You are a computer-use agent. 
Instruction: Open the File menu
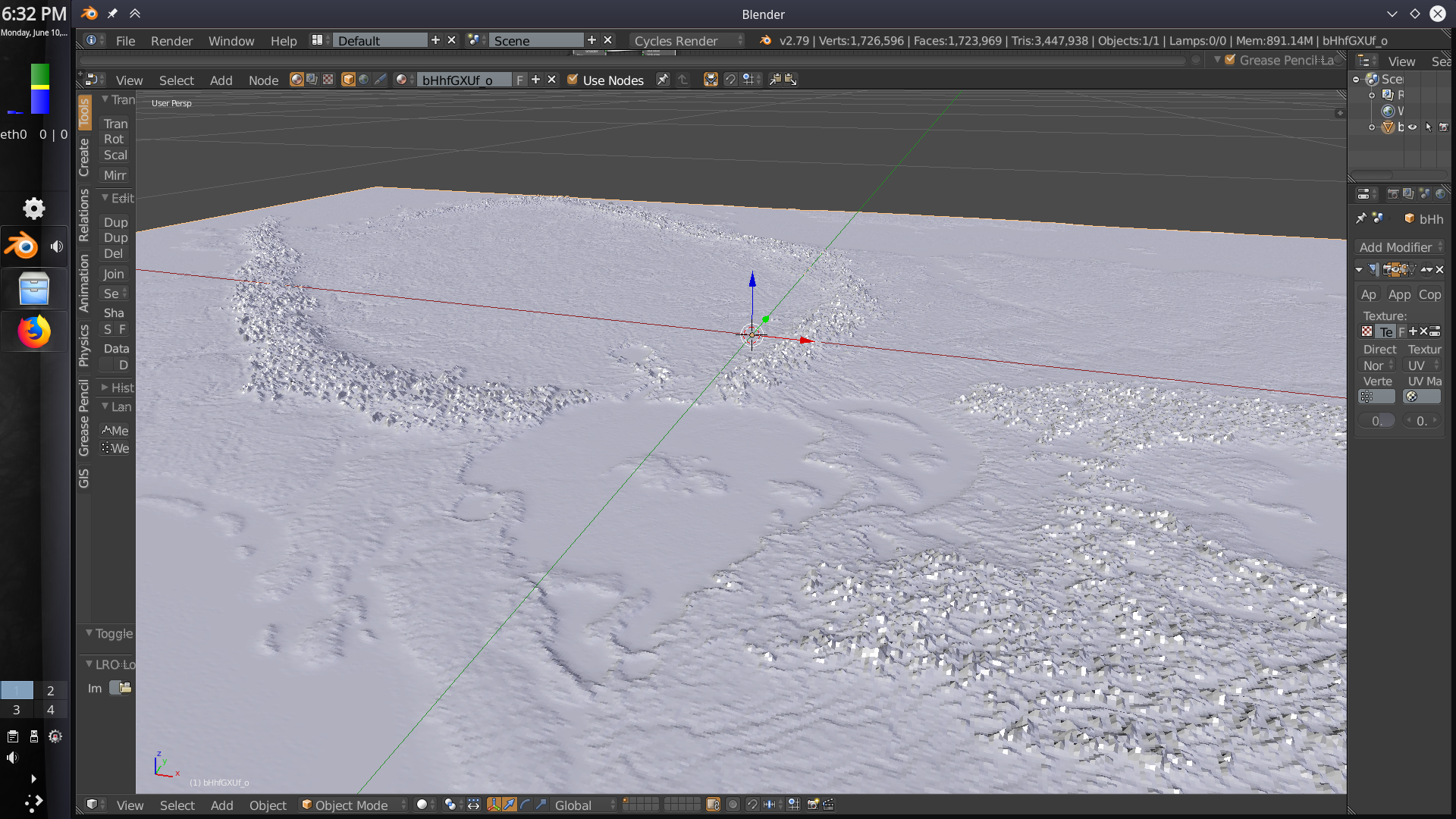pos(125,40)
